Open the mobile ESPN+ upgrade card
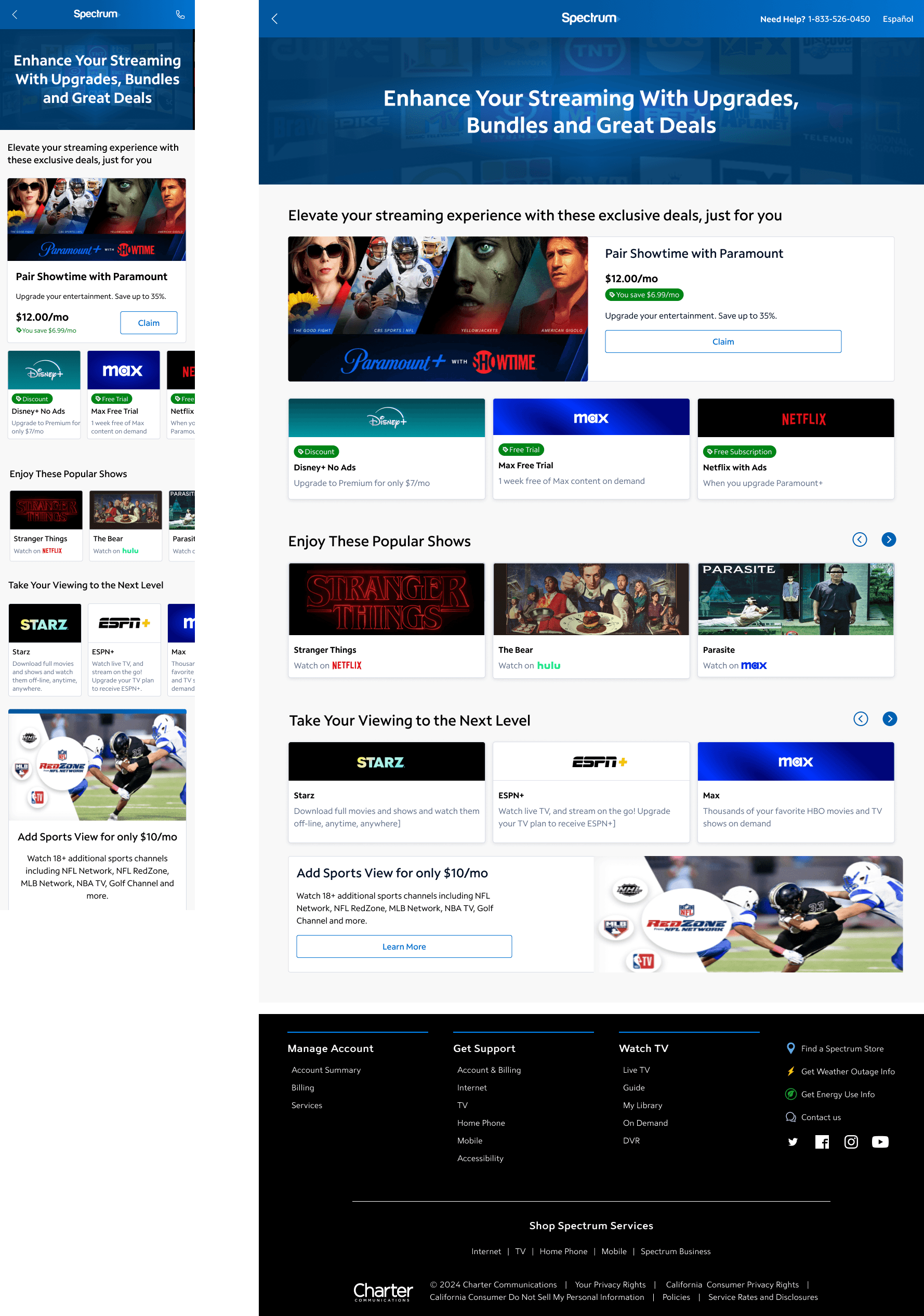Screen dimensions: 924x1316 point(124,650)
